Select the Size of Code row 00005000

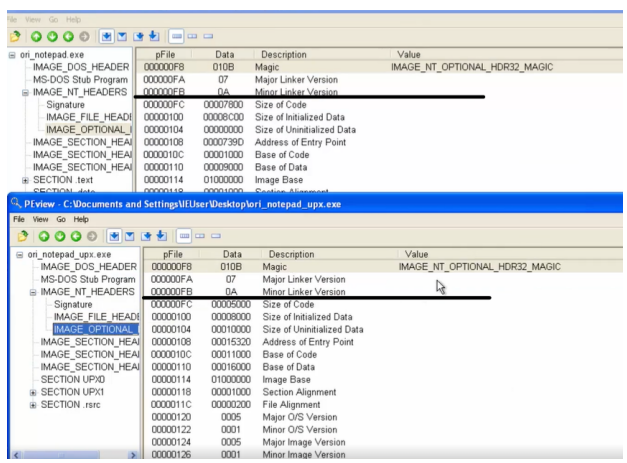tap(383, 304)
